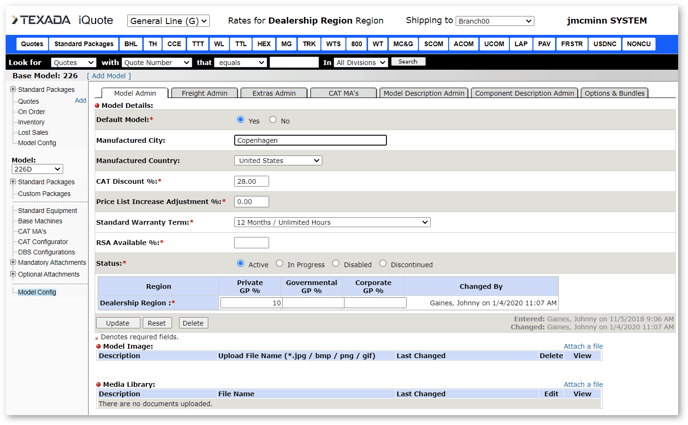Set Default Model to No
The height and width of the screenshot is (425, 688).
pos(273,120)
